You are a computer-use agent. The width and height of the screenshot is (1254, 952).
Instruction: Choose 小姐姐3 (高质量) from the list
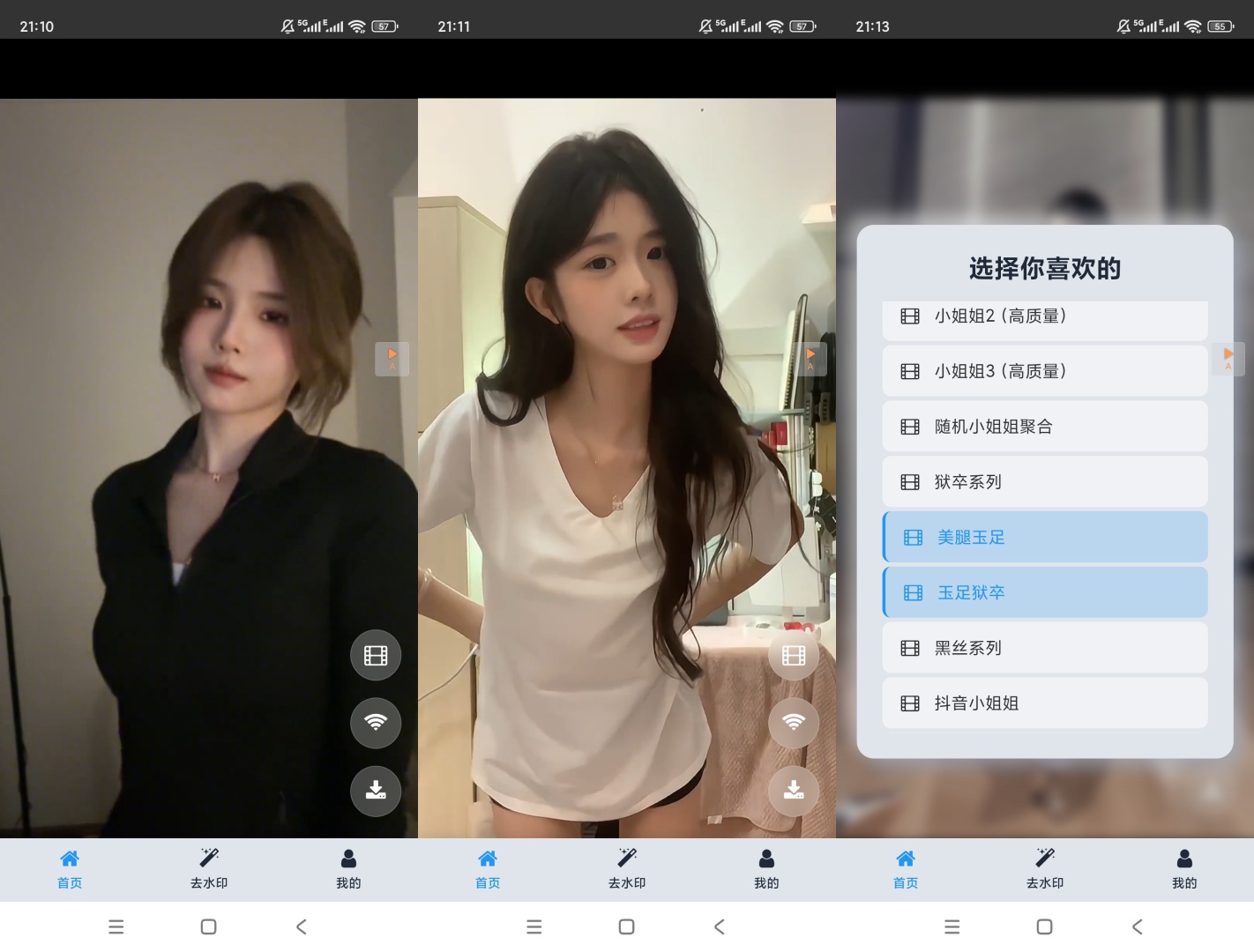(x=1045, y=371)
